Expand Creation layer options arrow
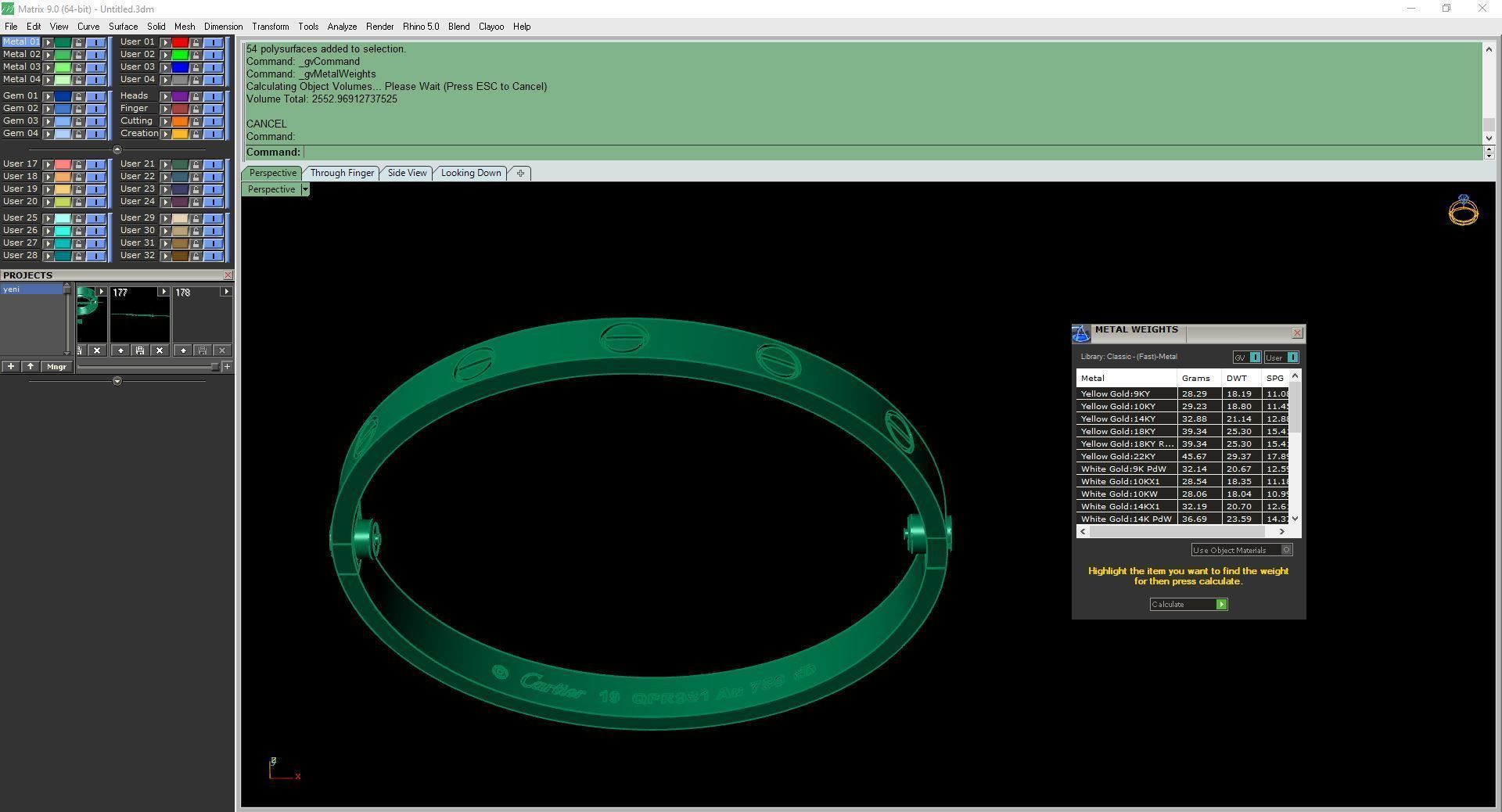The image size is (1502, 812). tap(165, 134)
